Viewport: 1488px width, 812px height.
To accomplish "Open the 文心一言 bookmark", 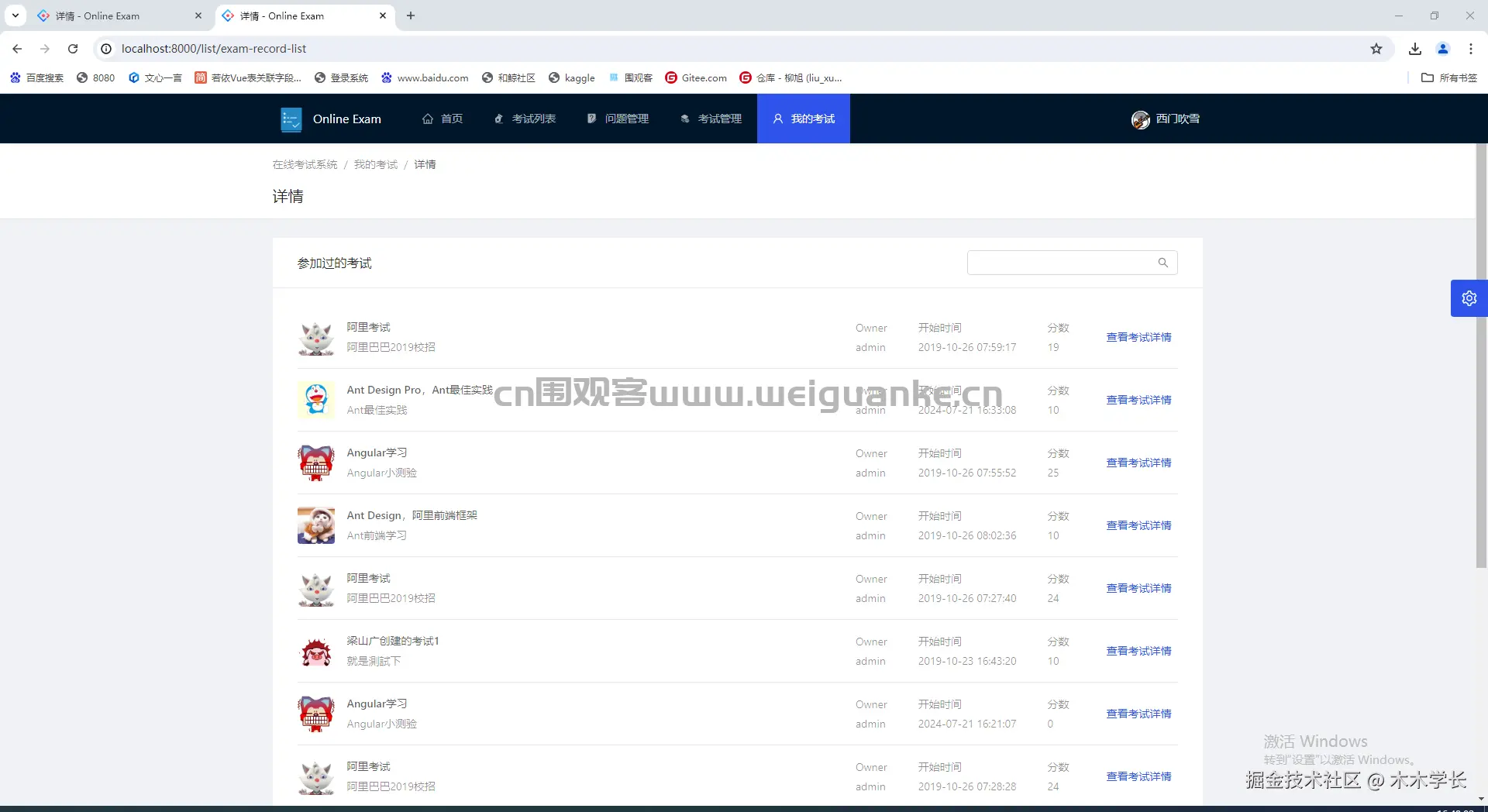I will tap(155, 77).
